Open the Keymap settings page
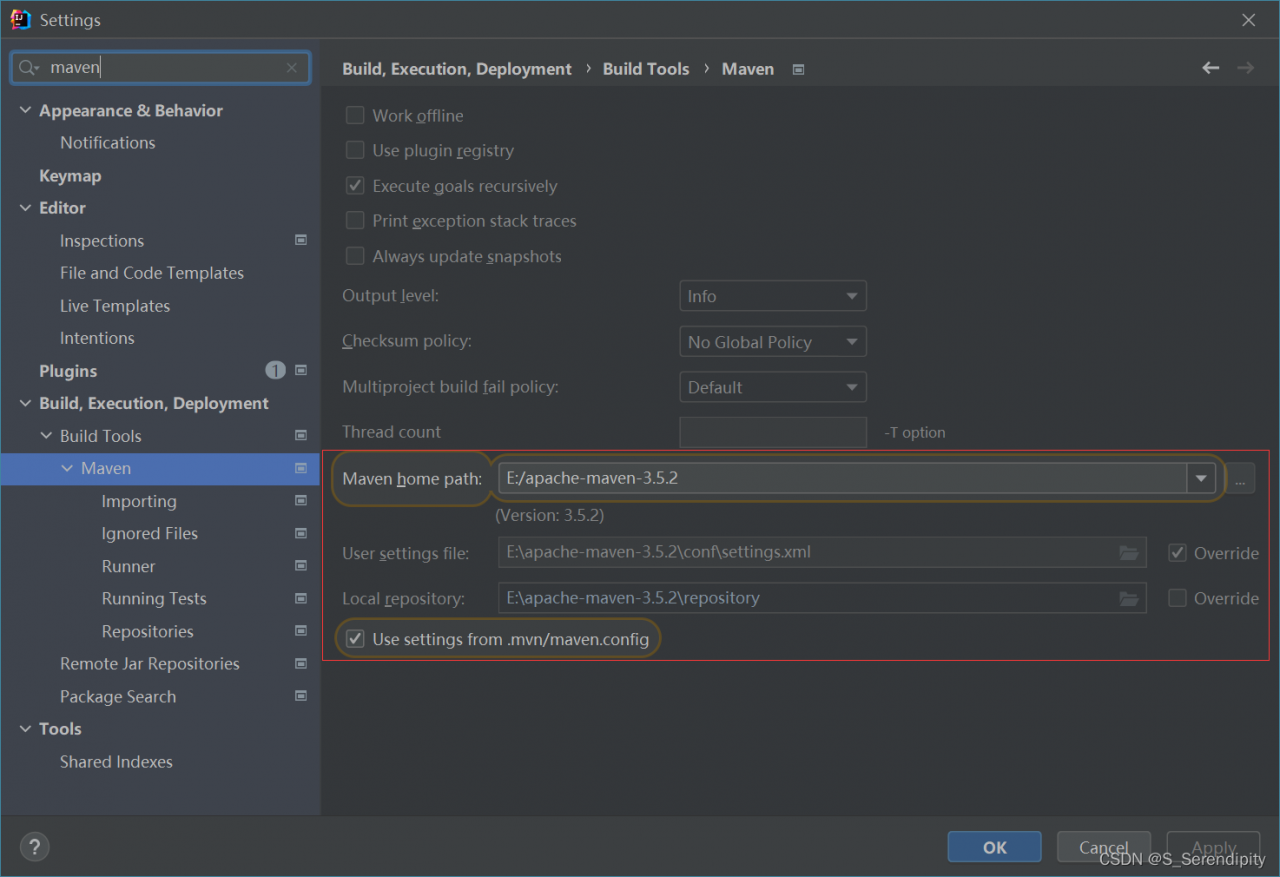The width and height of the screenshot is (1280, 877). (x=70, y=176)
